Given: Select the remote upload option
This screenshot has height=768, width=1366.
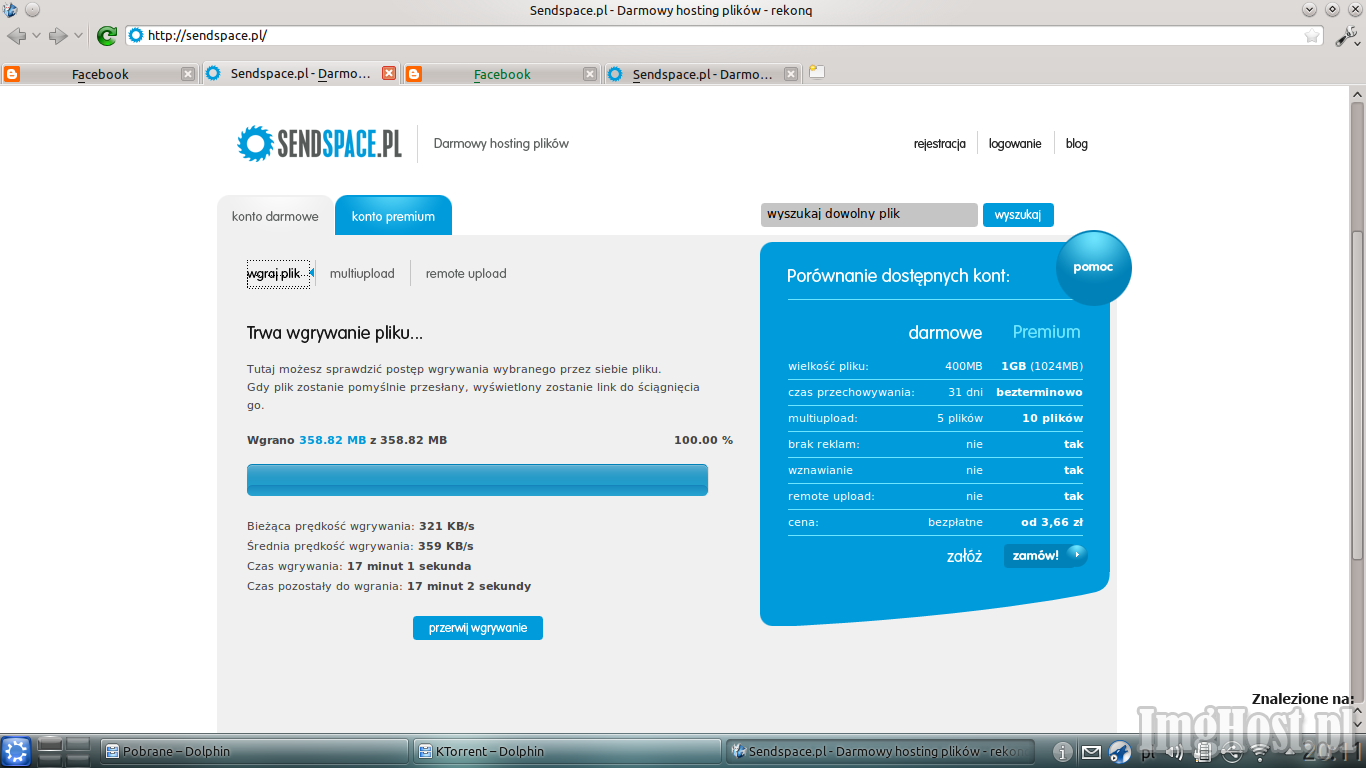Looking at the screenshot, I should (x=466, y=273).
